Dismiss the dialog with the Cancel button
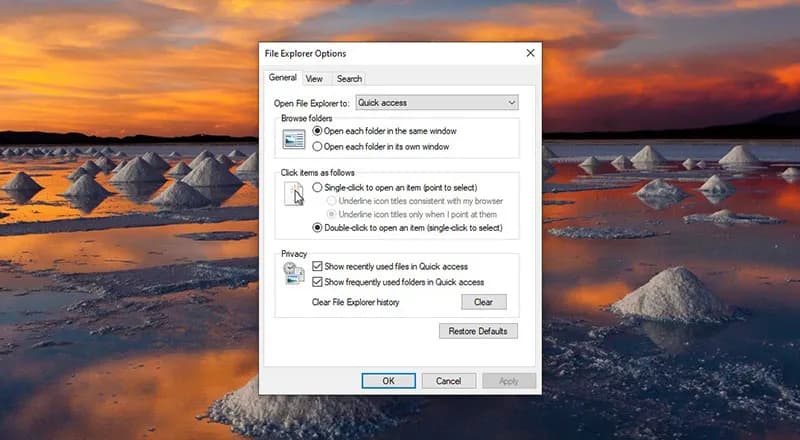The height and width of the screenshot is (440, 800). point(448,381)
